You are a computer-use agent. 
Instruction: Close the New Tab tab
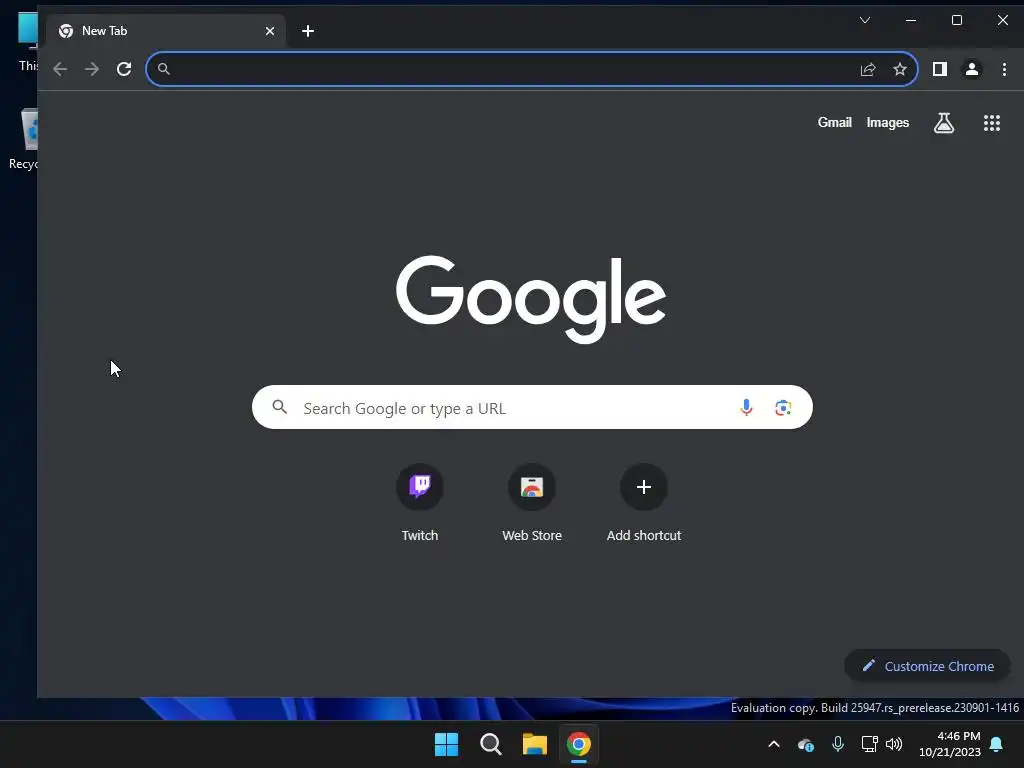[270, 31]
